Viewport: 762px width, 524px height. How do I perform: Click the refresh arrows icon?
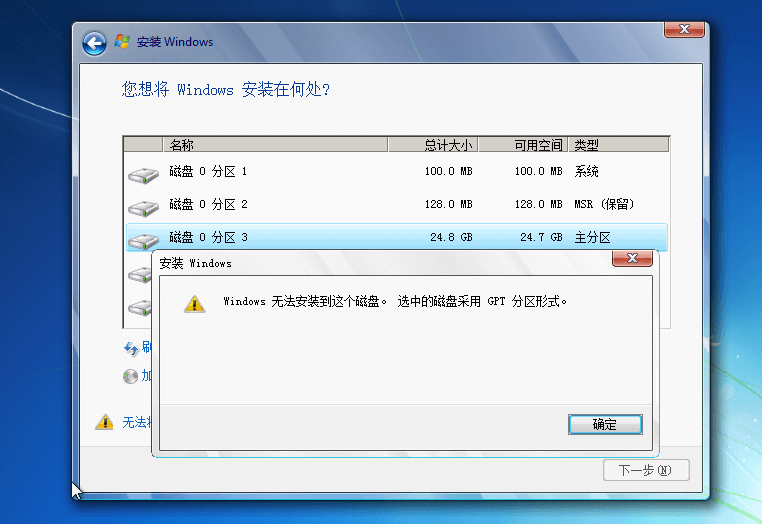[x=131, y=348]
